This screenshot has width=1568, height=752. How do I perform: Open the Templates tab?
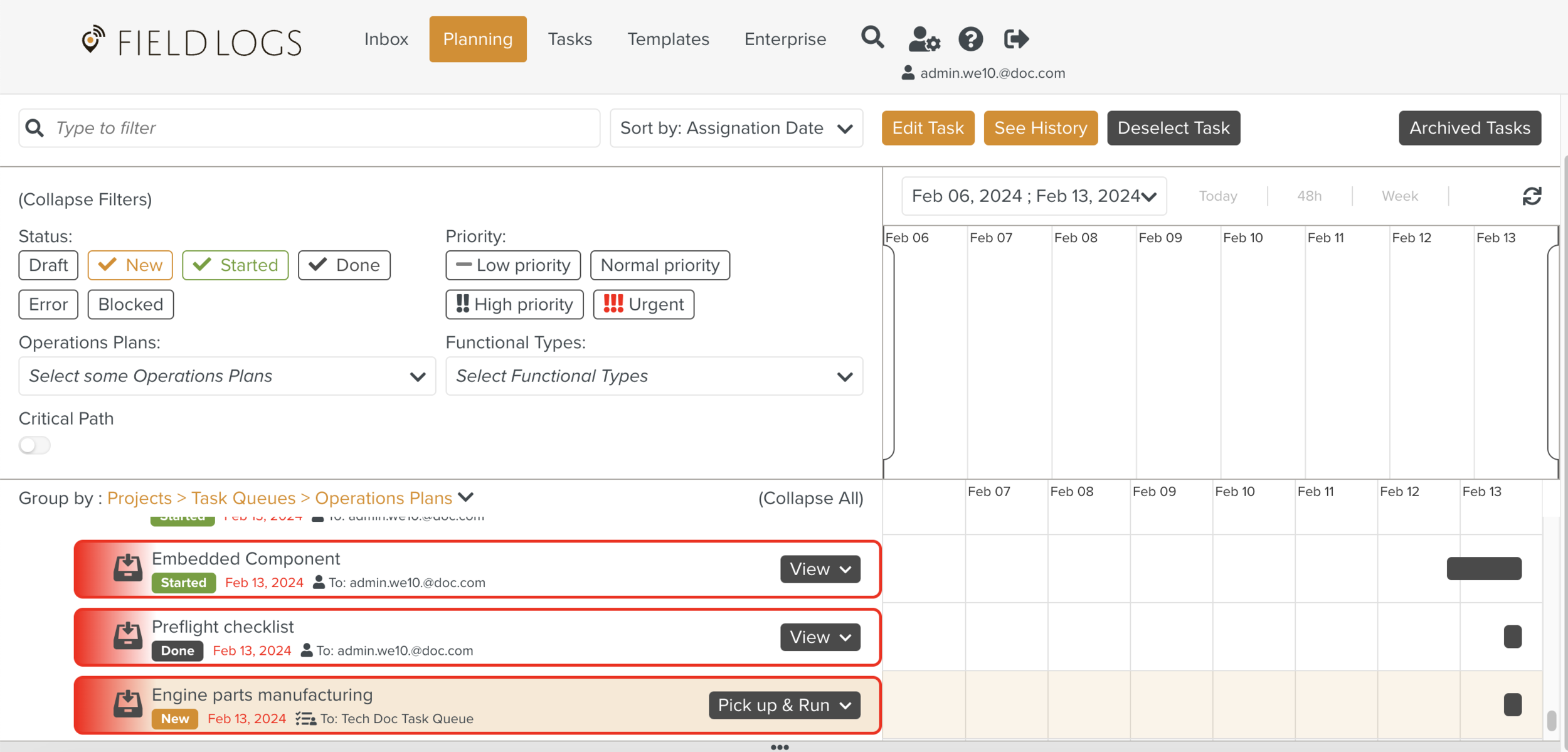(668, 39)
